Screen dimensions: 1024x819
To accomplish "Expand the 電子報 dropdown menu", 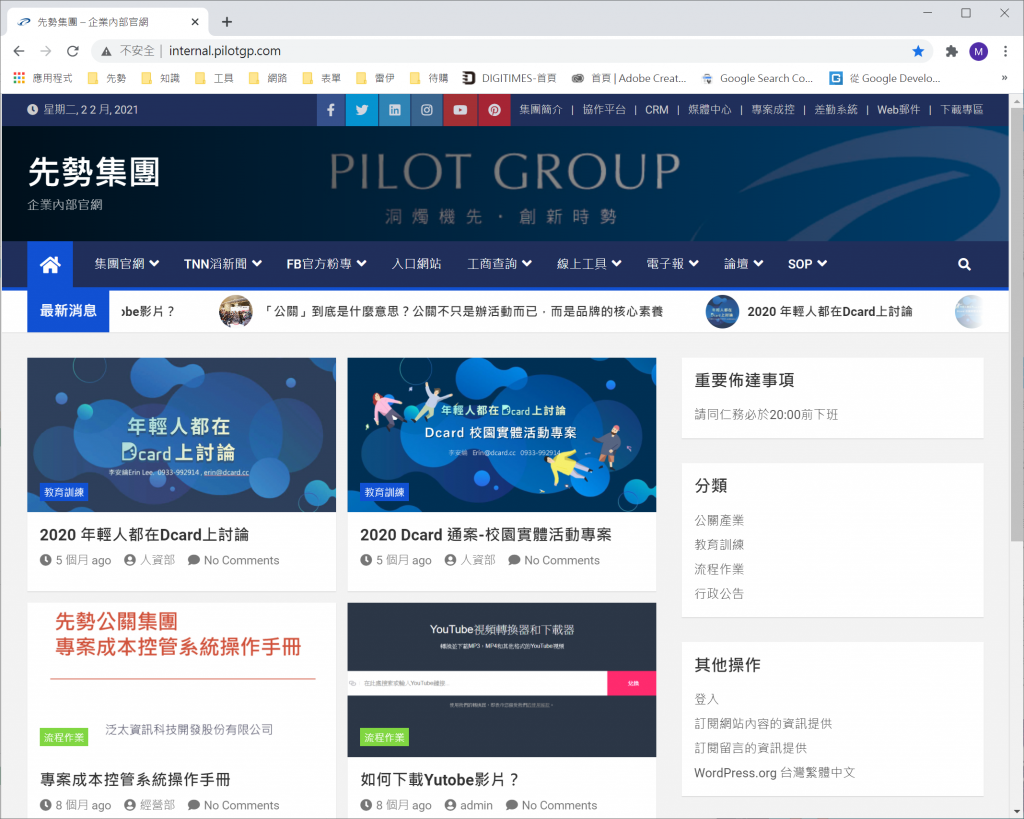I will (673, 264).
